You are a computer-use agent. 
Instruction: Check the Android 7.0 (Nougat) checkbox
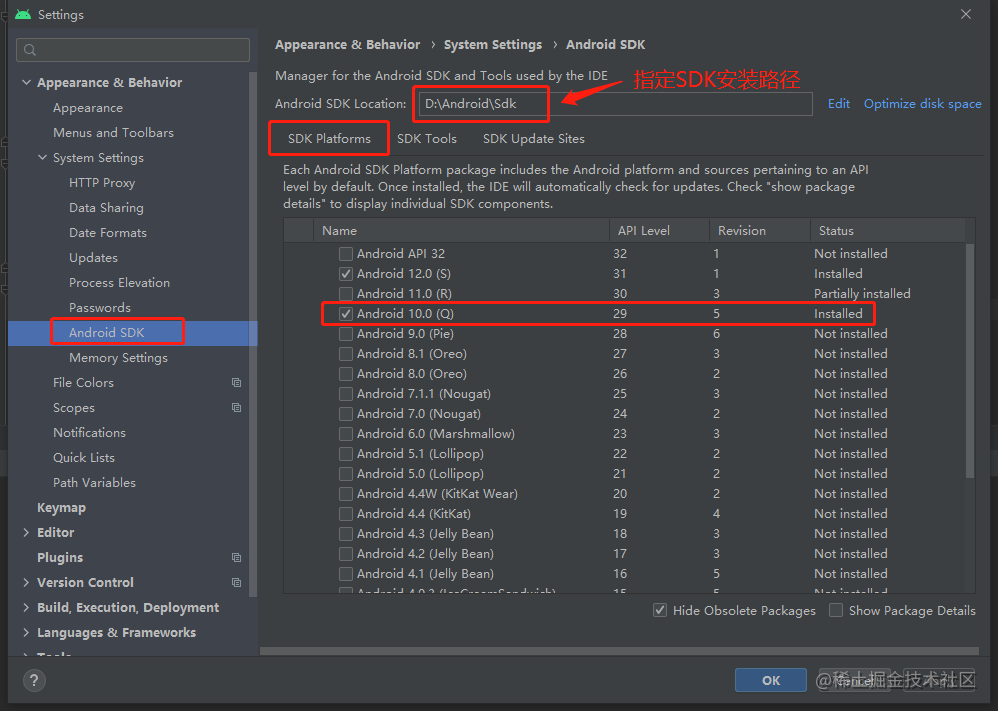click(346, 414)
